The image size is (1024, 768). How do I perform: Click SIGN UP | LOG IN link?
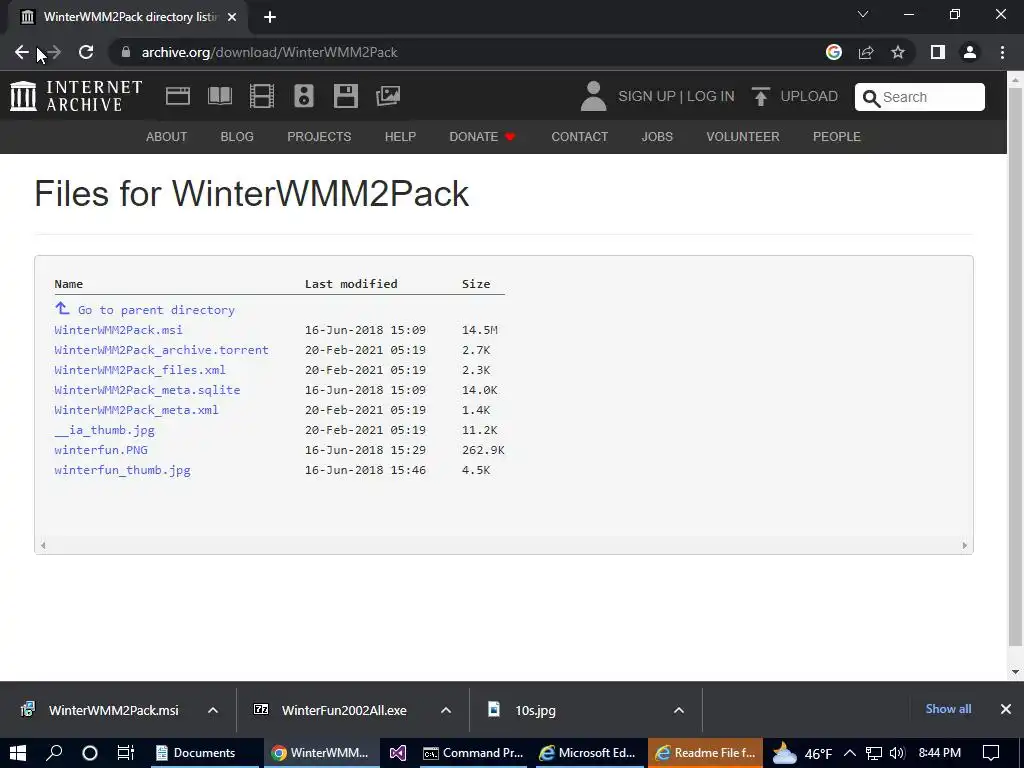pos(676,97)
